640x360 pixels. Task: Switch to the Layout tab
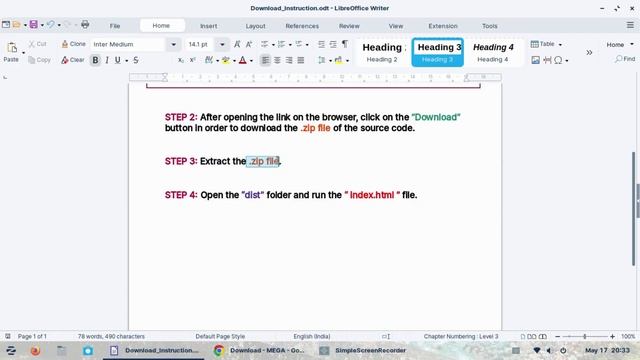click(256, 26)
